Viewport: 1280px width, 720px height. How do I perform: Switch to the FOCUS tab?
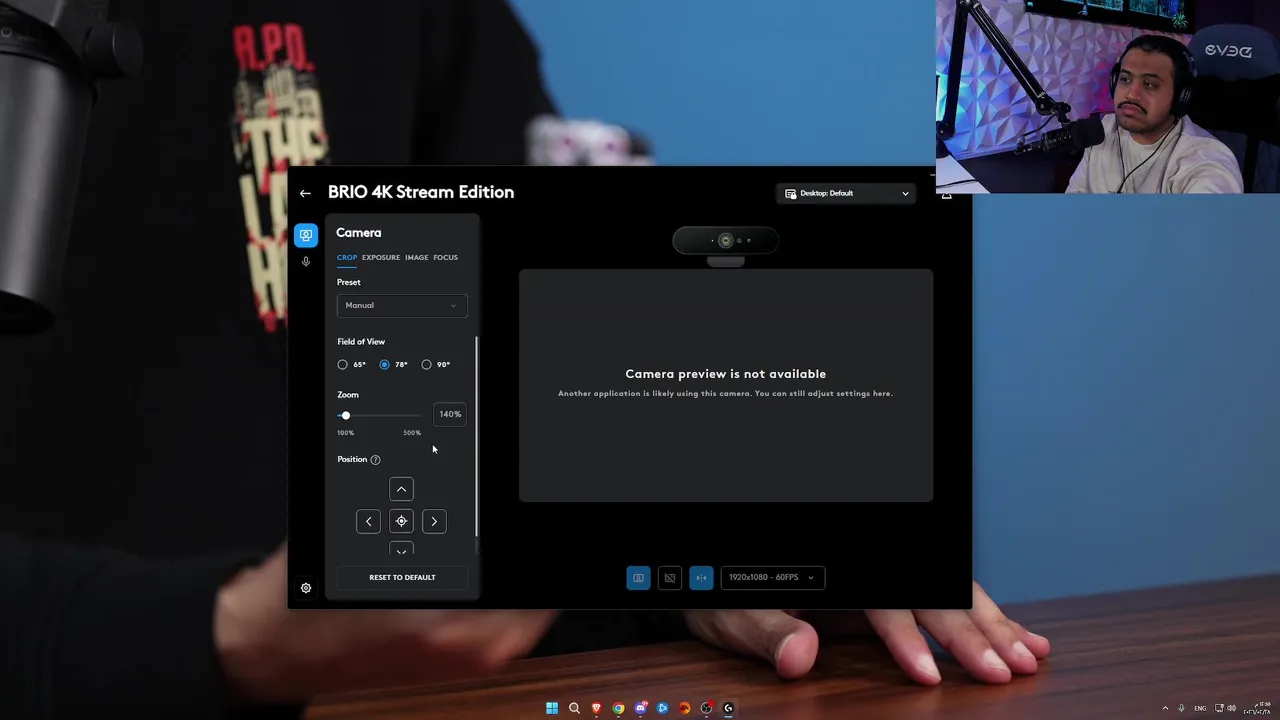(446, 258)
